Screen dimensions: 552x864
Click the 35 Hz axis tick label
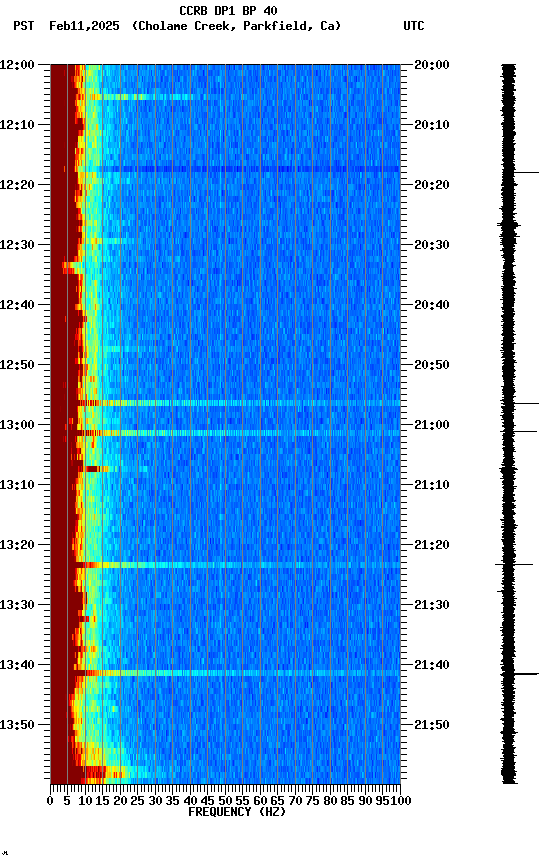point(172,801)
